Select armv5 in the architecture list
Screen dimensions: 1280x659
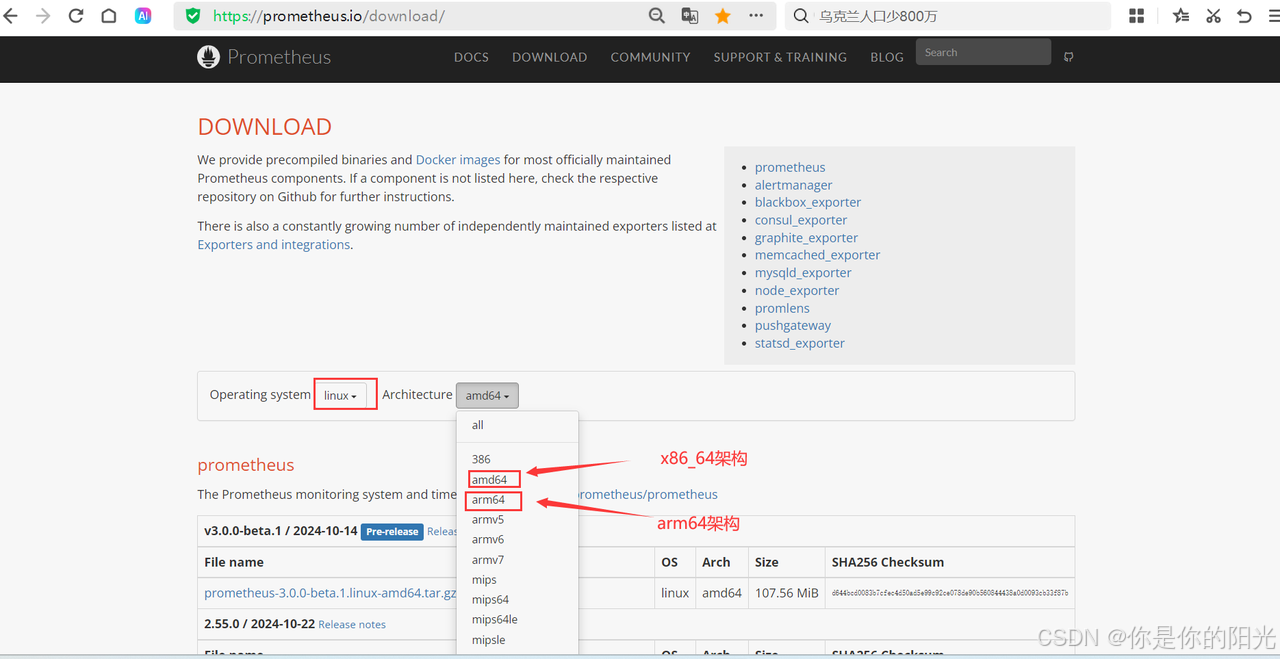tap(517, 520)
